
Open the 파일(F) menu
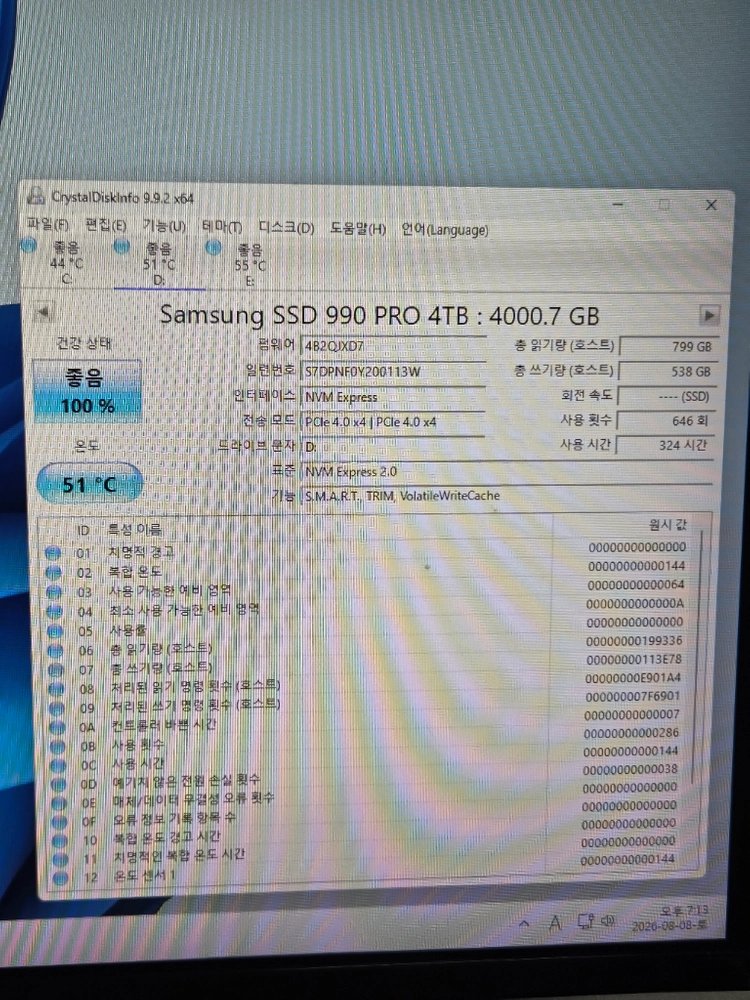[x=48, y=224]
